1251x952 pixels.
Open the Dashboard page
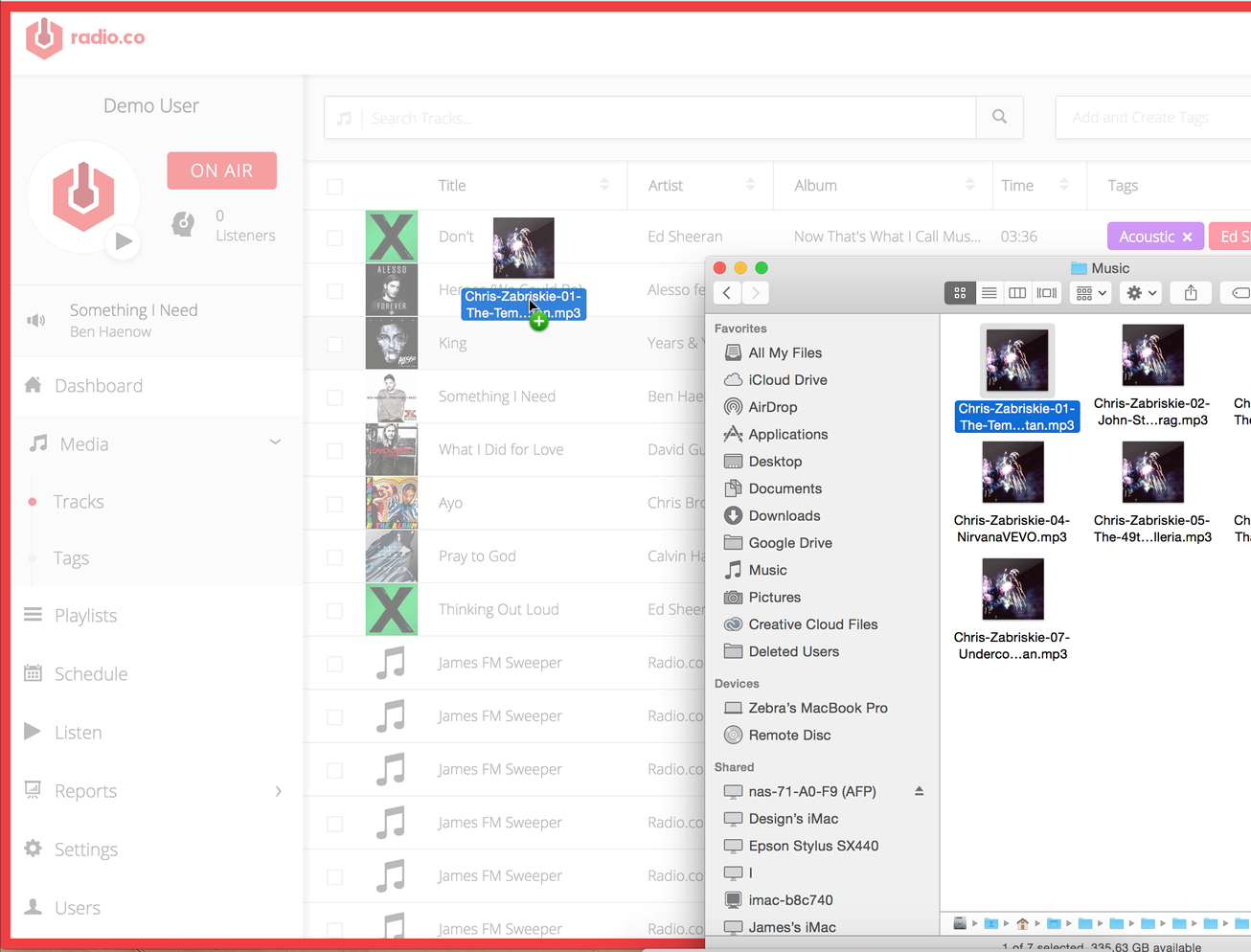[x=99, y=385]
